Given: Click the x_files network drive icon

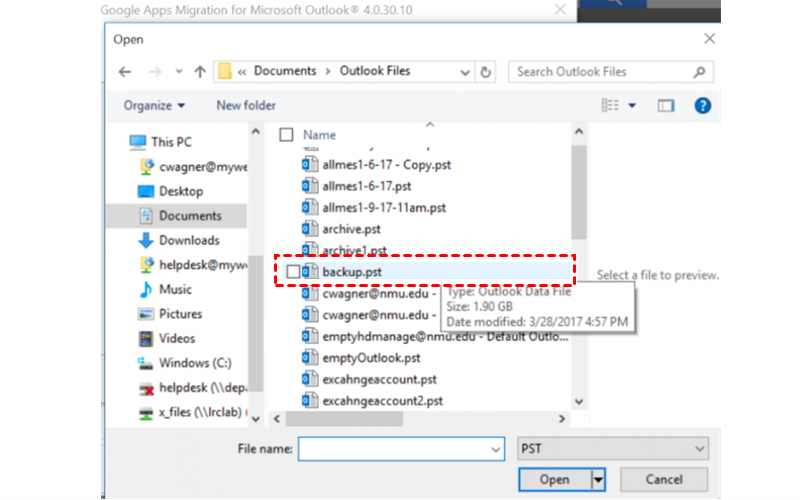Looking at the screenshot, I should click(x=146, y=412).
